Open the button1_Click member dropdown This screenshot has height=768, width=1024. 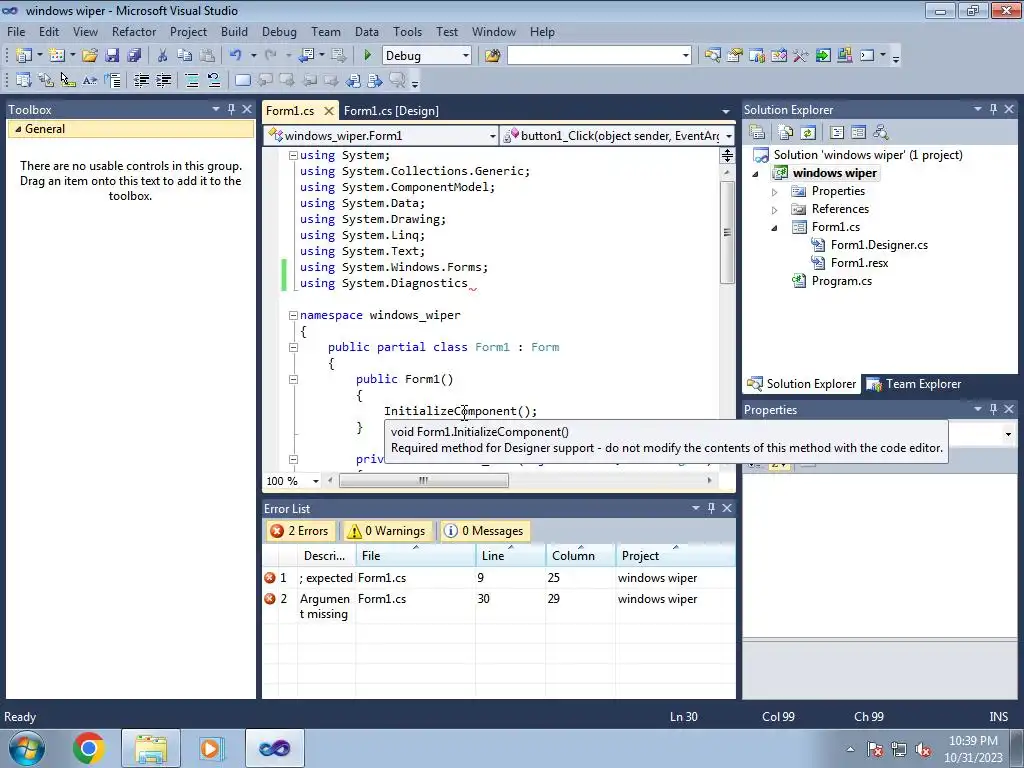click(729, 136)
